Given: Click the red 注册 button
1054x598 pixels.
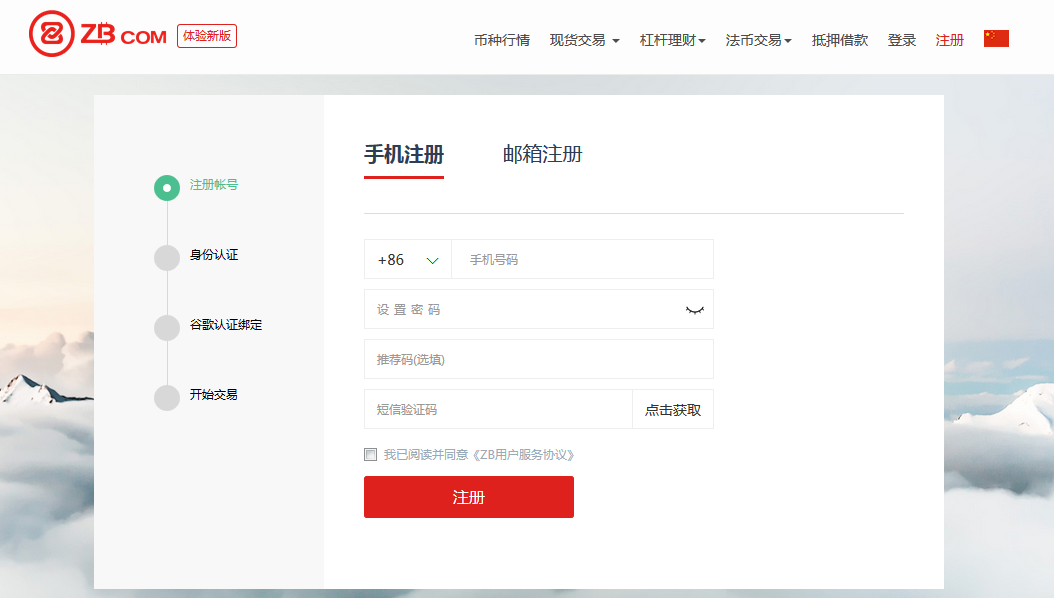Looking at the screenshot, I should click(468, 497).
